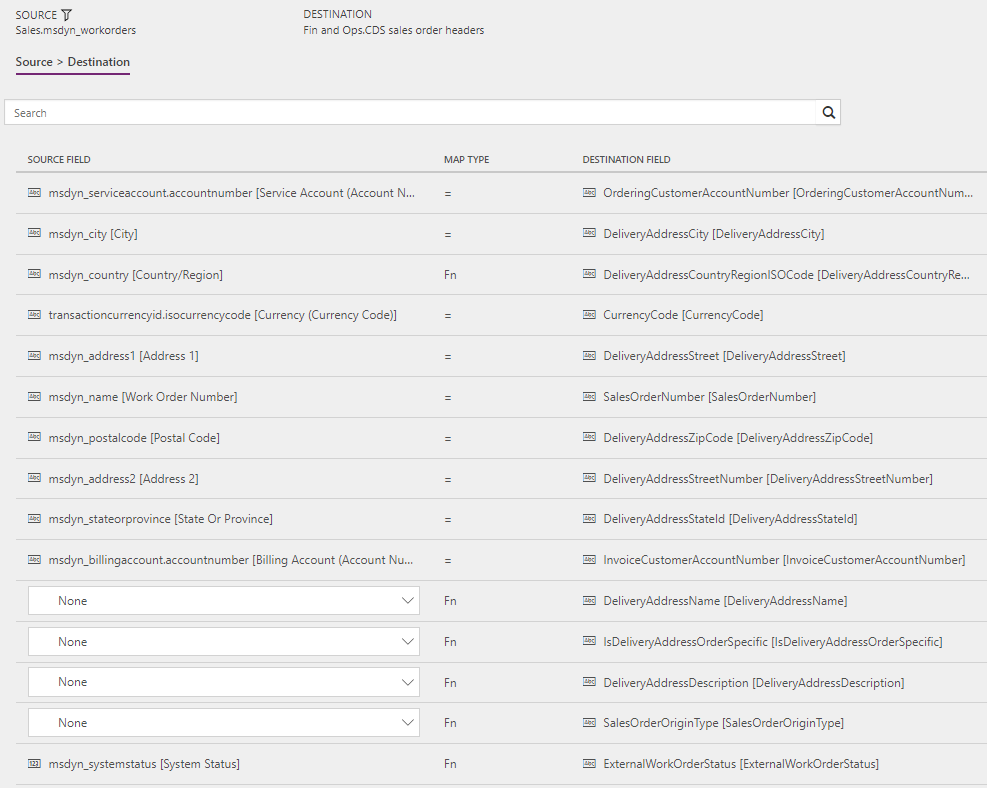Open the Fn map type for IsDeliveryAddressOrderSpecific
The image size is (987, 788).
450,641
